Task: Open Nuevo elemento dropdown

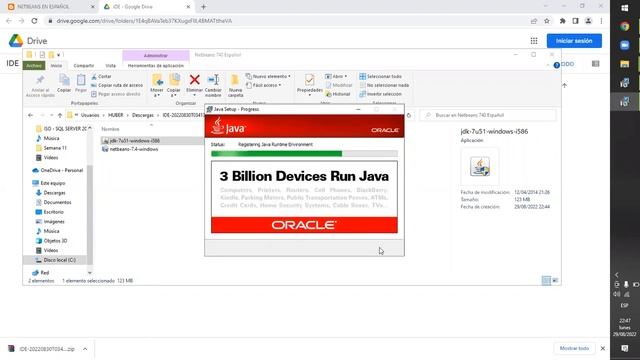Action: [x=268, y=76]
